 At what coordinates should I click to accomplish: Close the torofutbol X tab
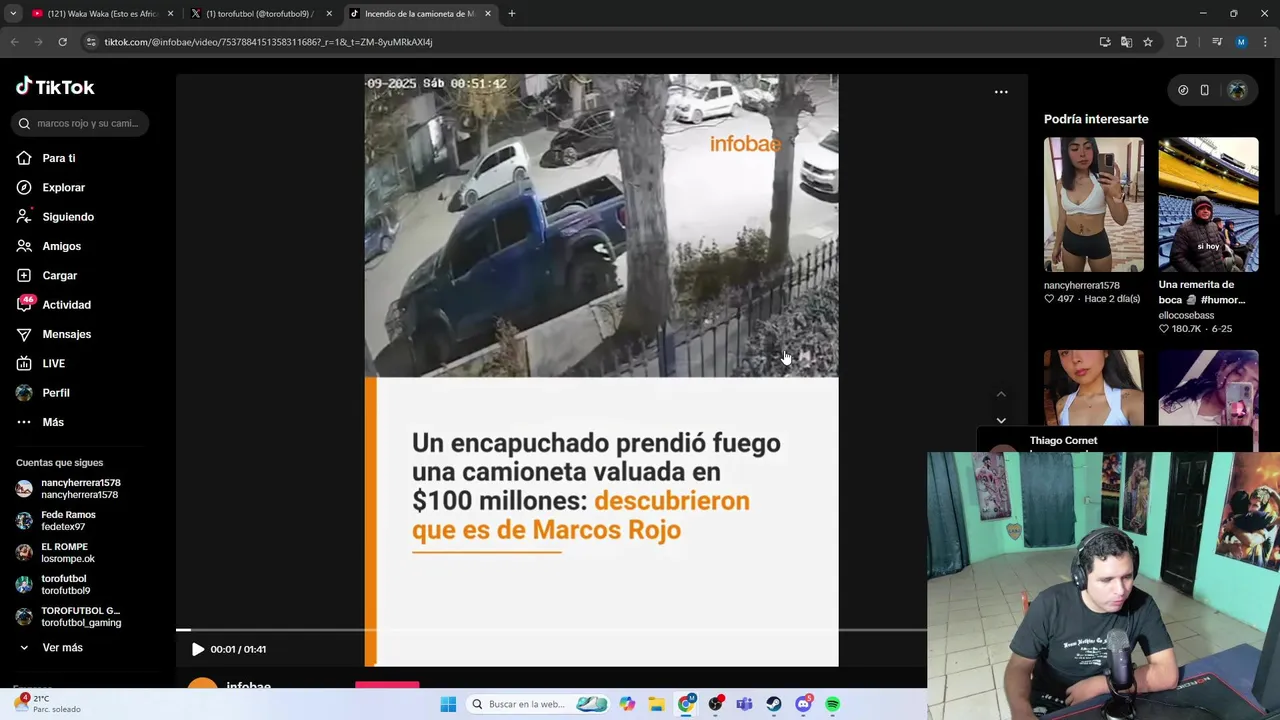[x=329, y=14]
